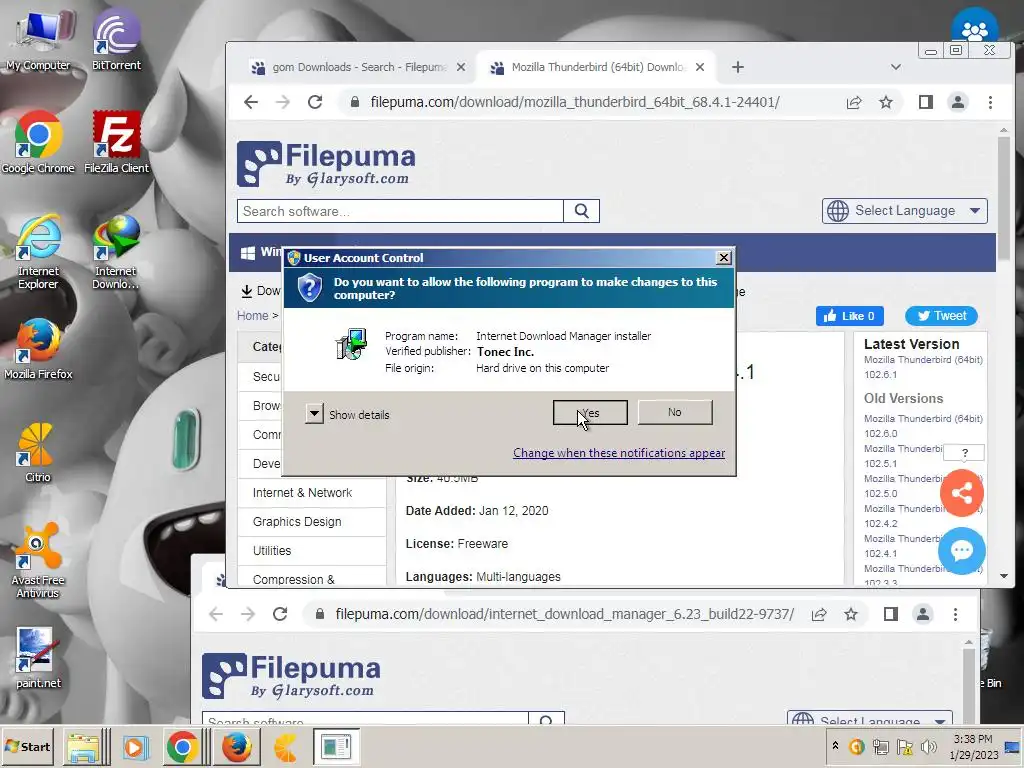Bookmark IDM page in back window

[x=850, y=615]
